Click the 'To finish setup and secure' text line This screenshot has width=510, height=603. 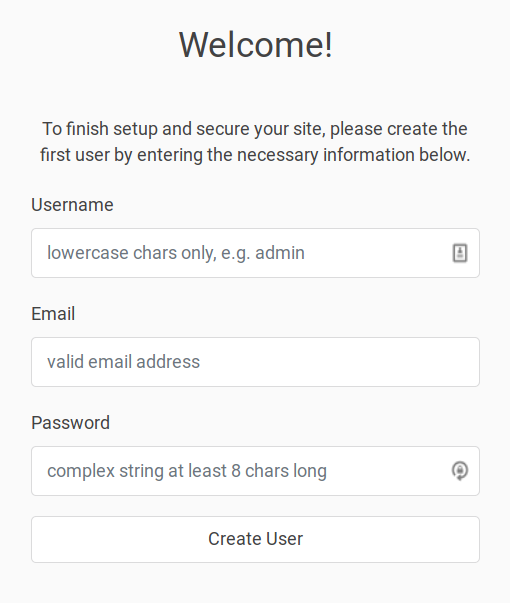point(255,129)
